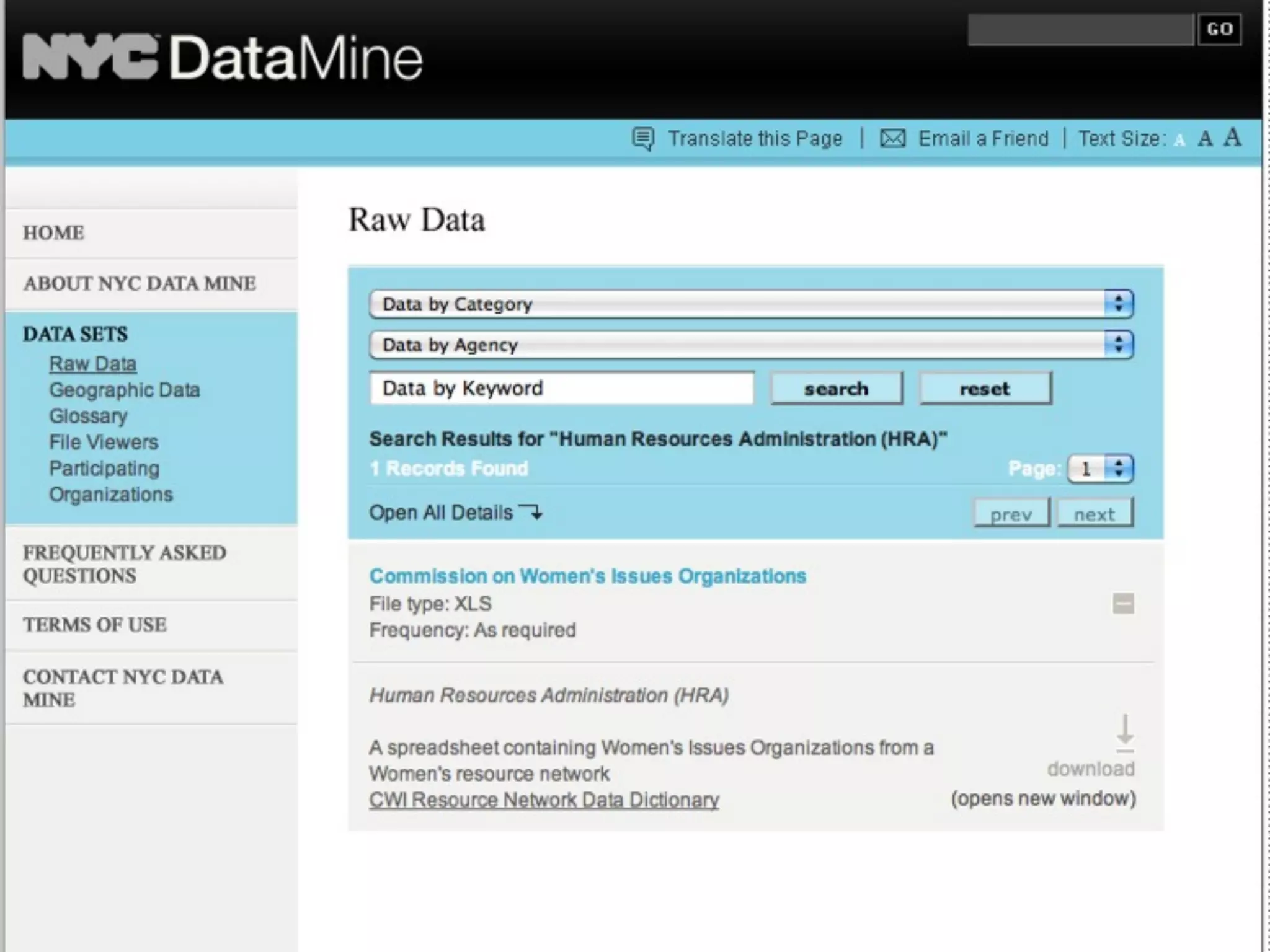This screenshot has height=952, width=1270.
Task: Open CWI Resource Network Data Dictionary
Action: tap(544, 800)
